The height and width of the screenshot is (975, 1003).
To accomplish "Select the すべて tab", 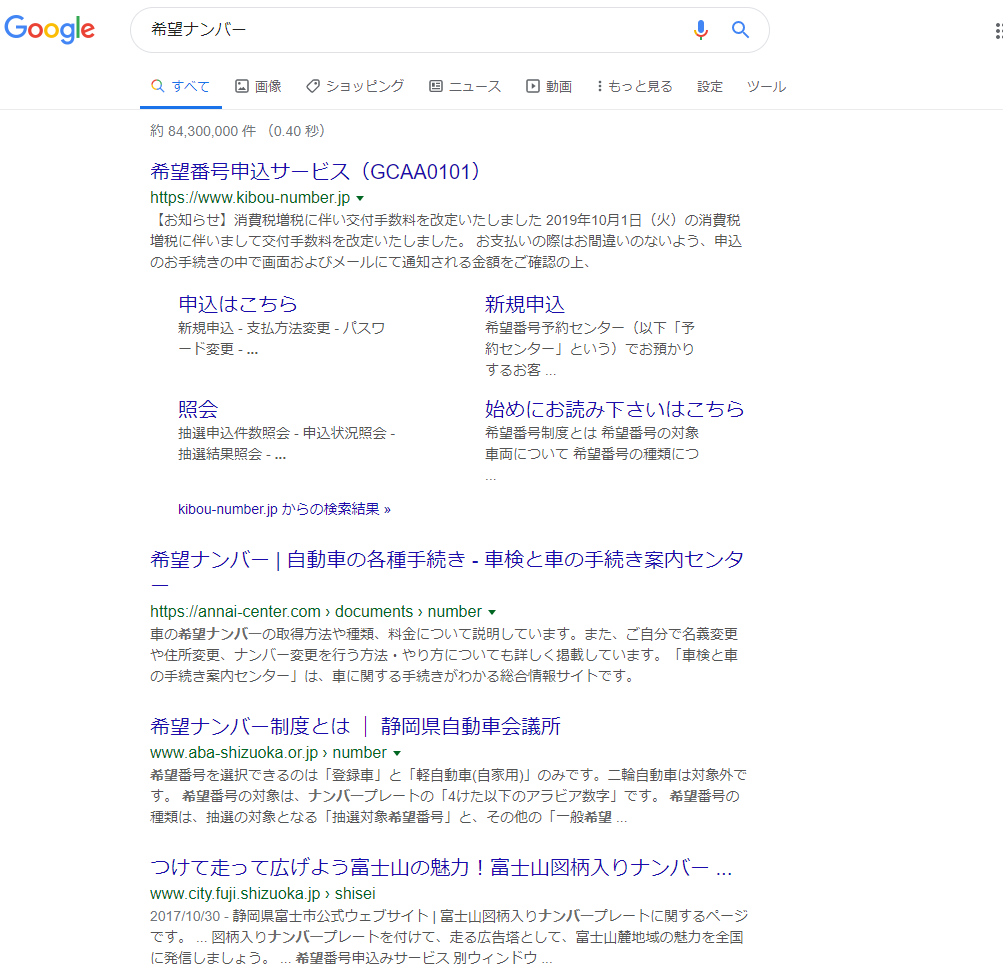I will pyautogui.click(x=180, y=87).
